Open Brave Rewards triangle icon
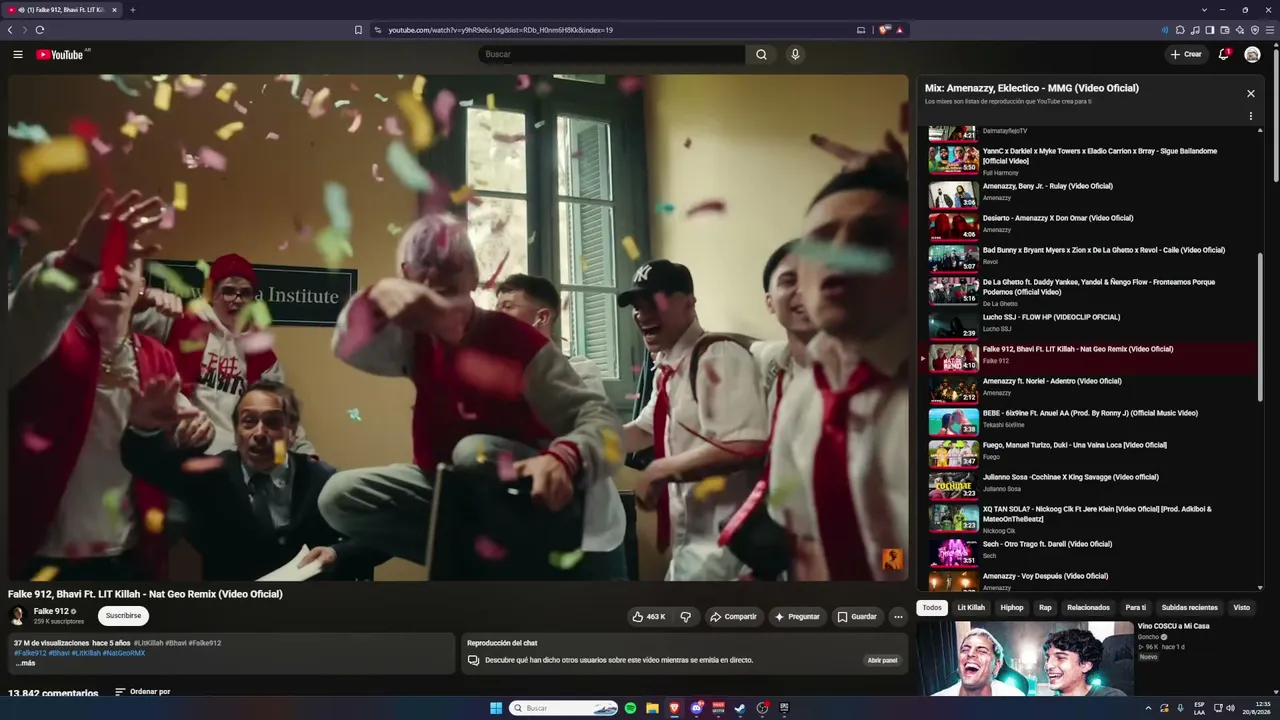 pos(899,30)
